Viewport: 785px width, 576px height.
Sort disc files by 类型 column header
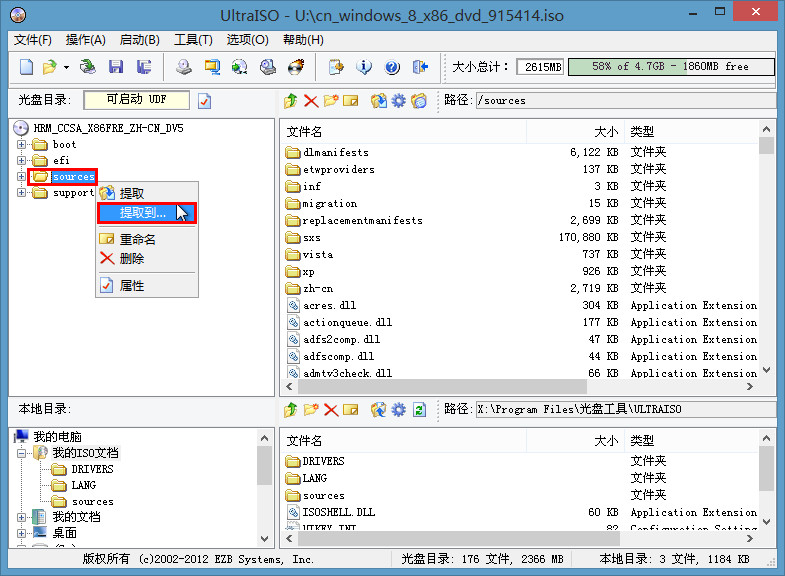(x=691, y=132)
